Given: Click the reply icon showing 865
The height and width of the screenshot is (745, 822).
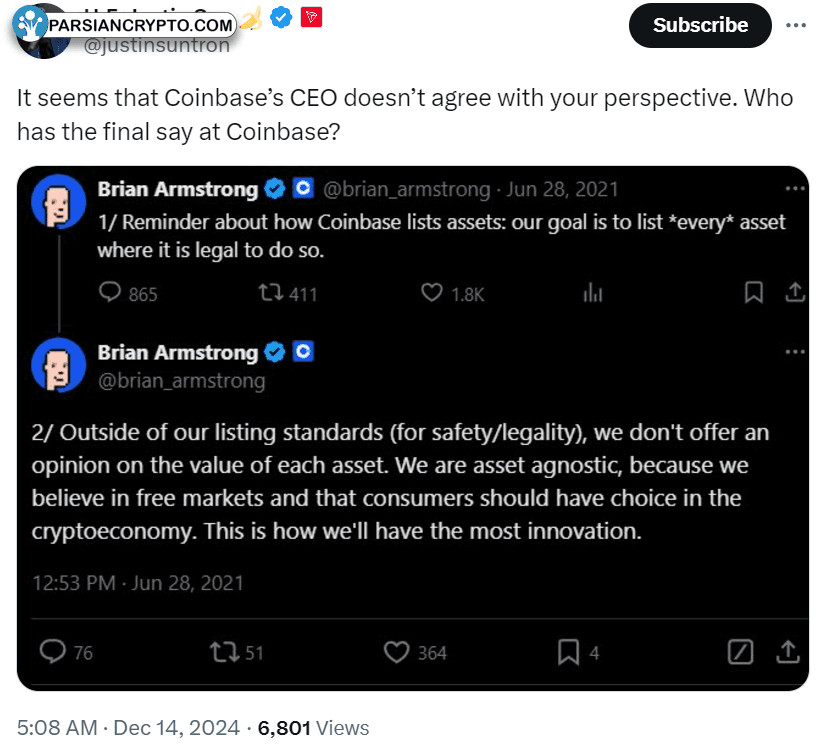Looking at the screenshot, I should tap(110, 293).
